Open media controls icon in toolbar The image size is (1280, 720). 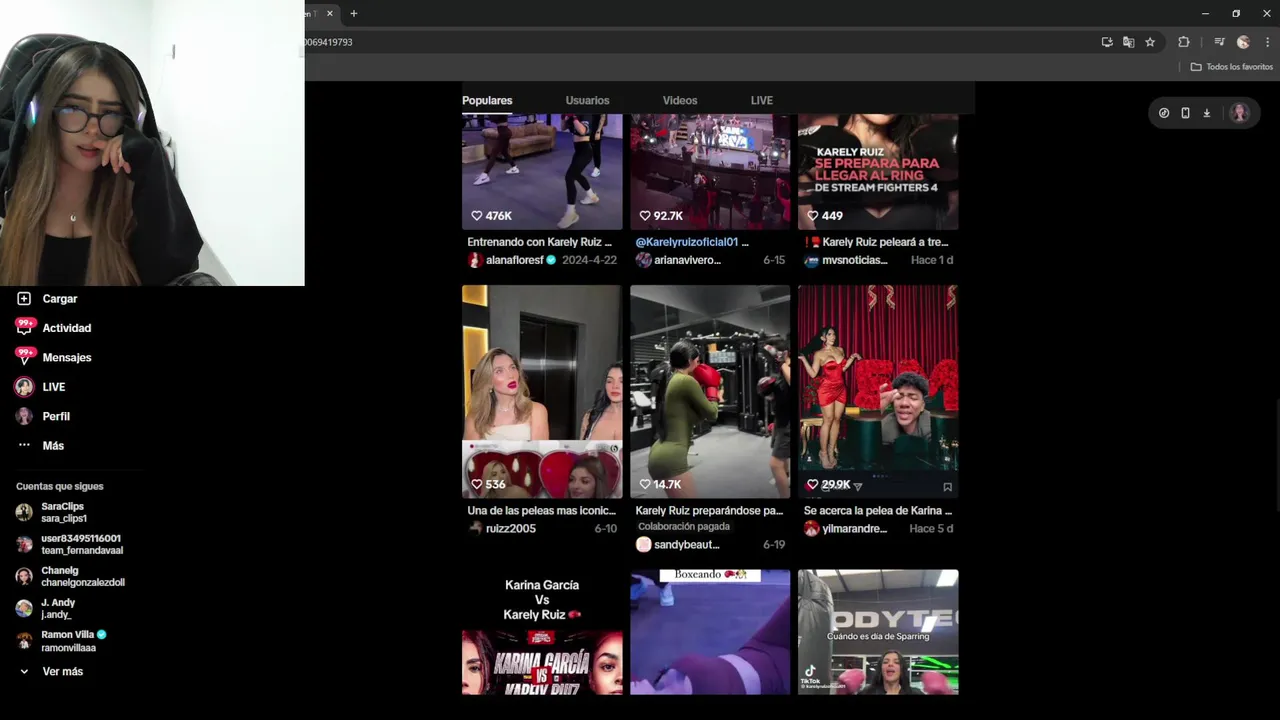coord(1219,42)
